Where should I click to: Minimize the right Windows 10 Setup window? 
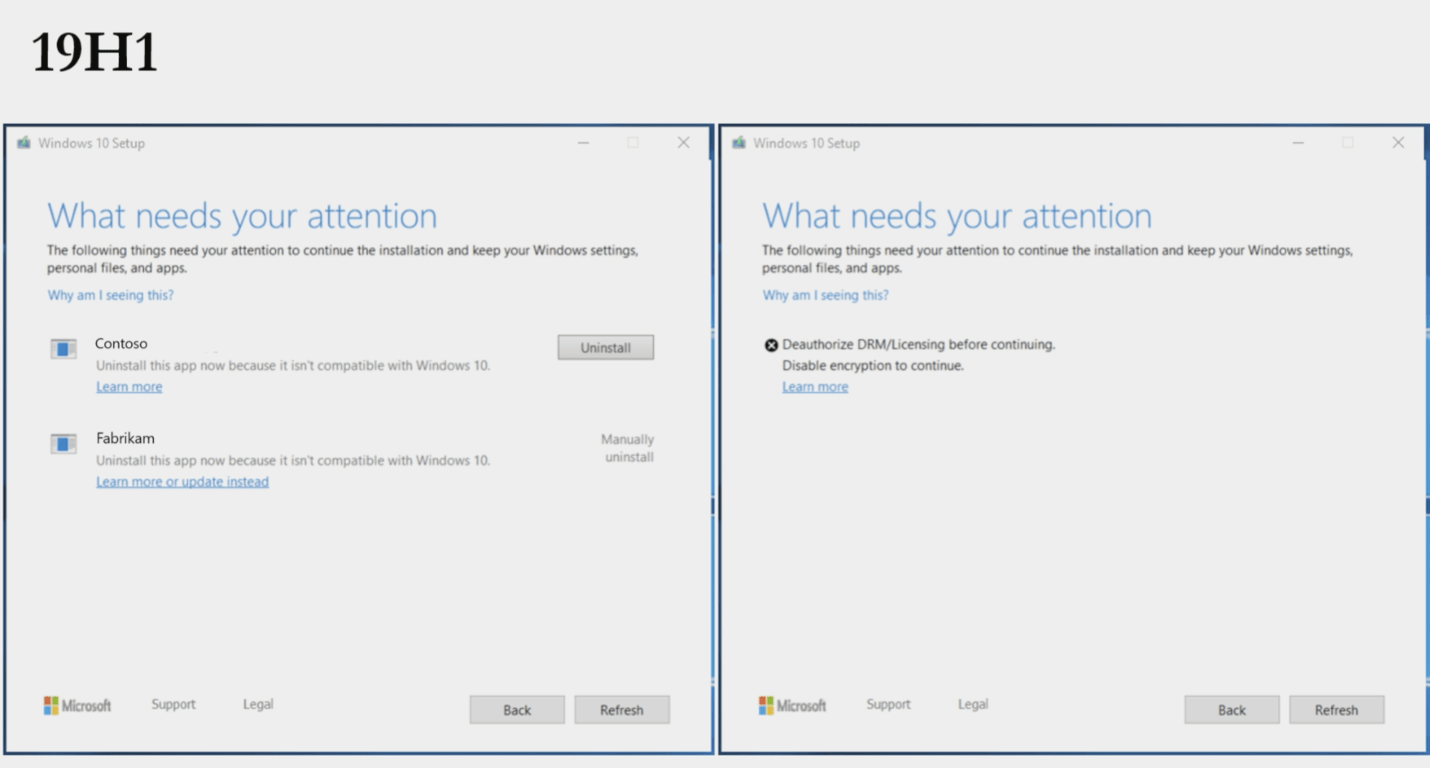tap(1298, 143)
